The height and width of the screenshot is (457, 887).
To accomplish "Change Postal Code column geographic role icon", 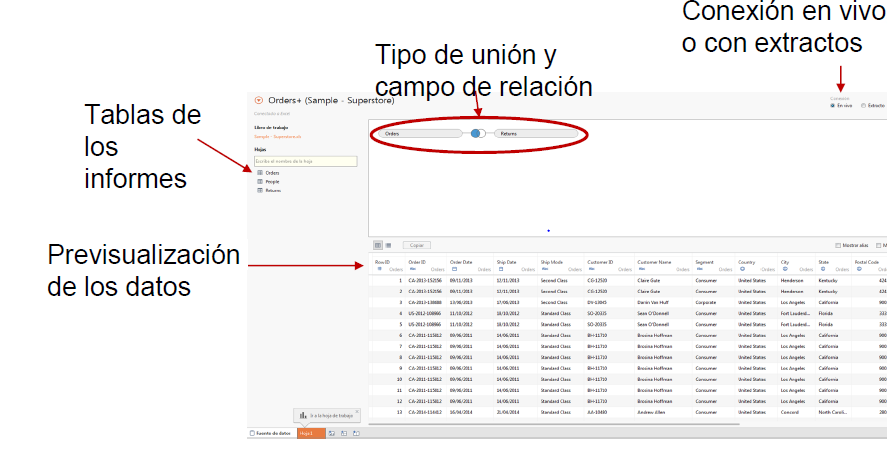I will tap(859, 269).
